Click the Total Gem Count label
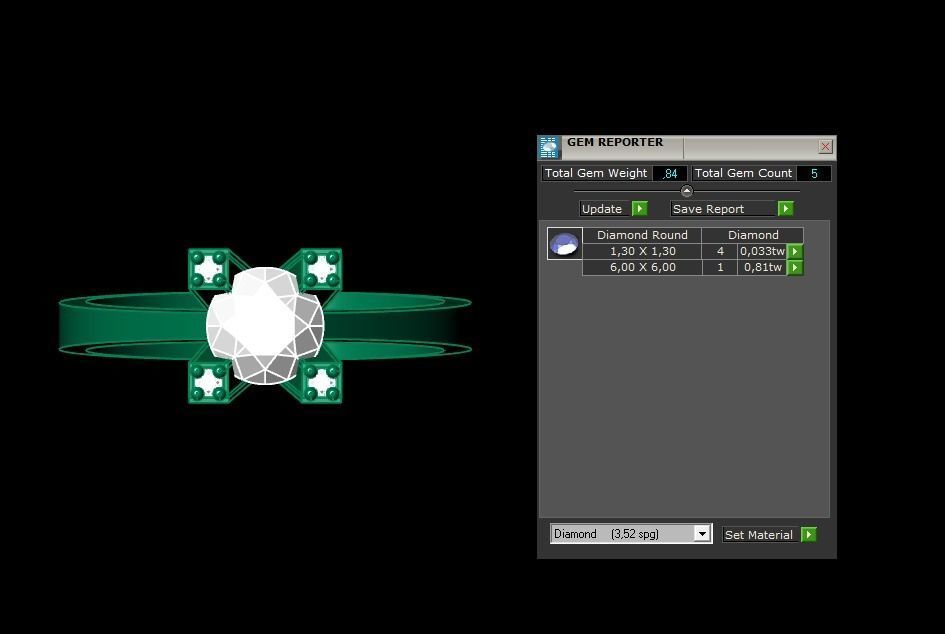Viewport: 945px width, 634px height. (x=743, y=173)
